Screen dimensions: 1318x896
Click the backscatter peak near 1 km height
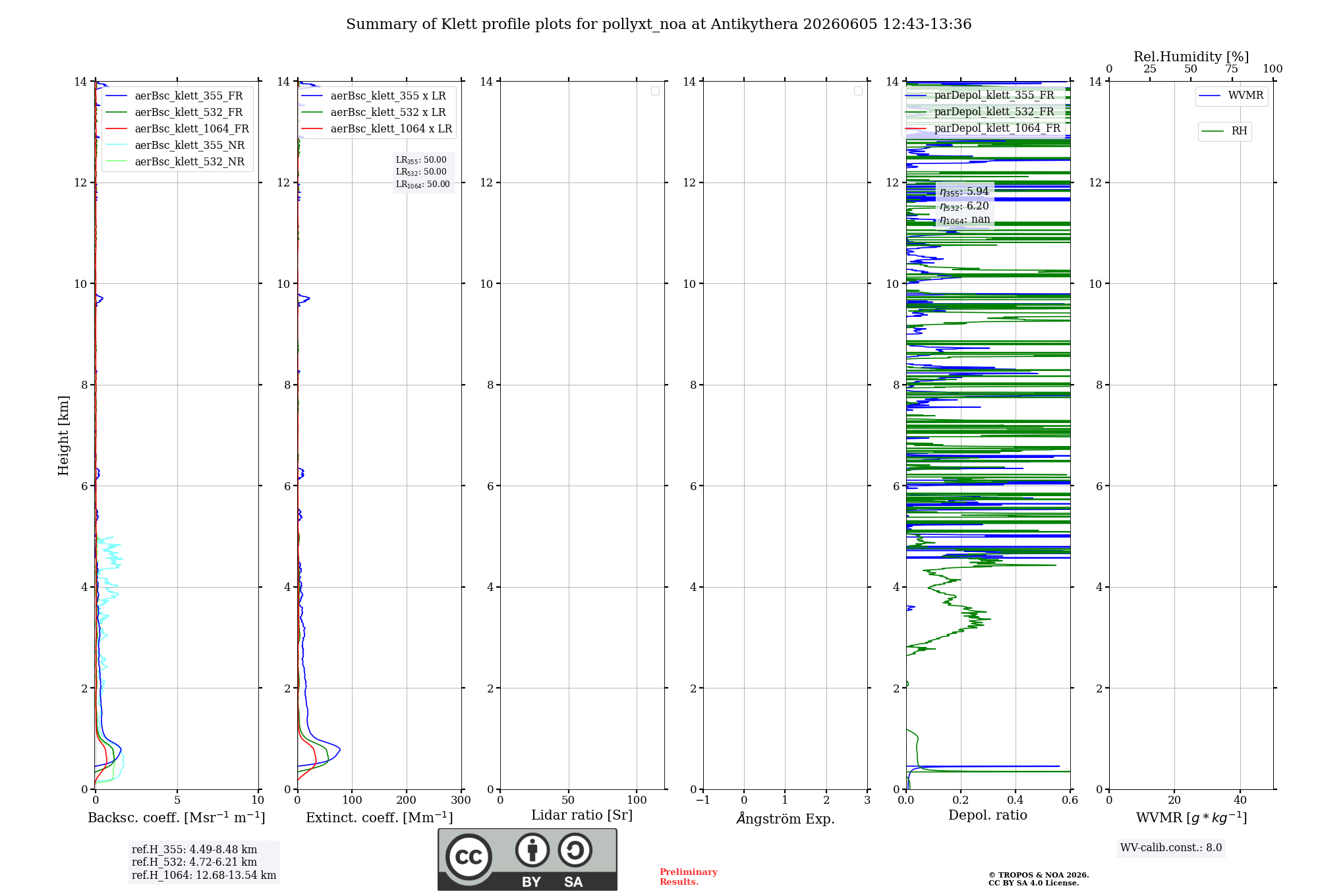tap(120, 749)
